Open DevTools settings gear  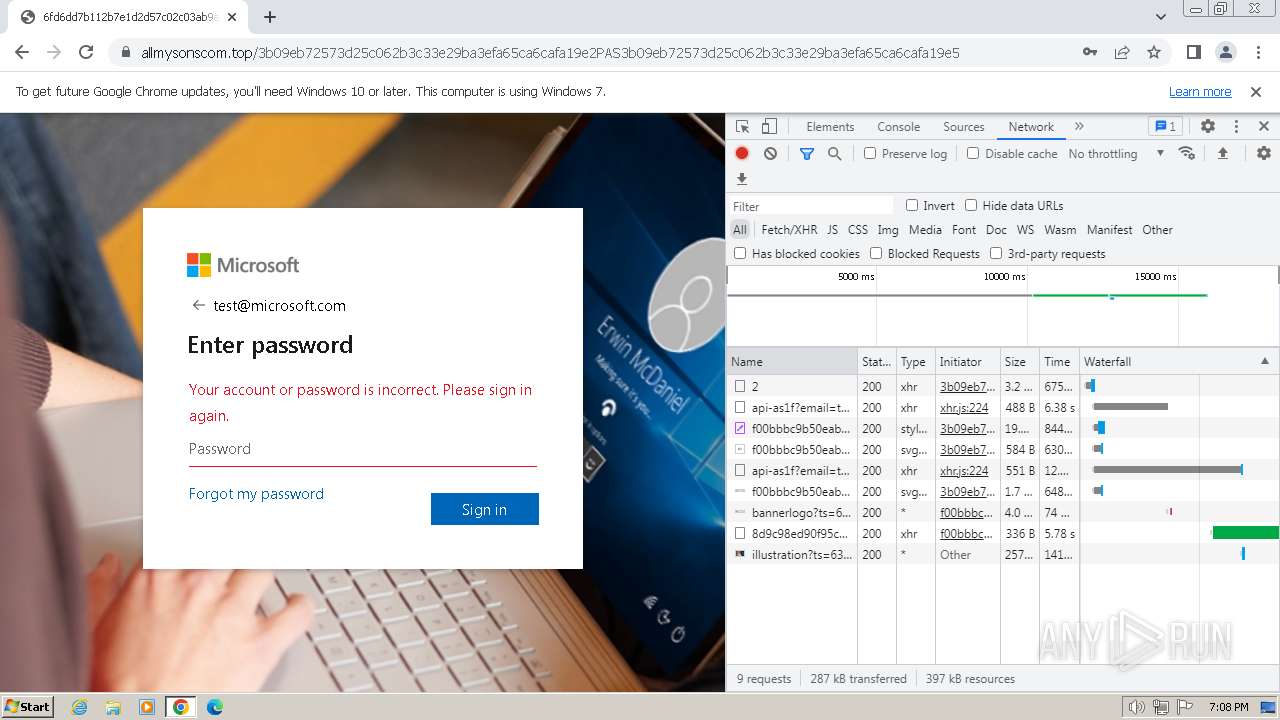pos(1208,127)
